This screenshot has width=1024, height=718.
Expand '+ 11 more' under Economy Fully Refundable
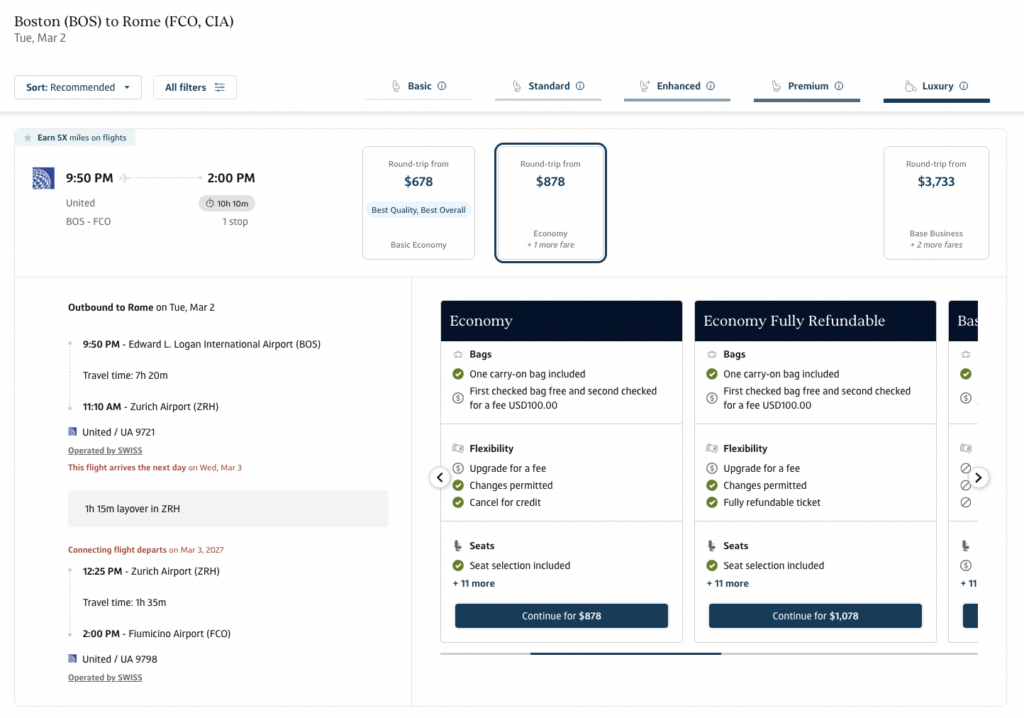tap(727, 583)
